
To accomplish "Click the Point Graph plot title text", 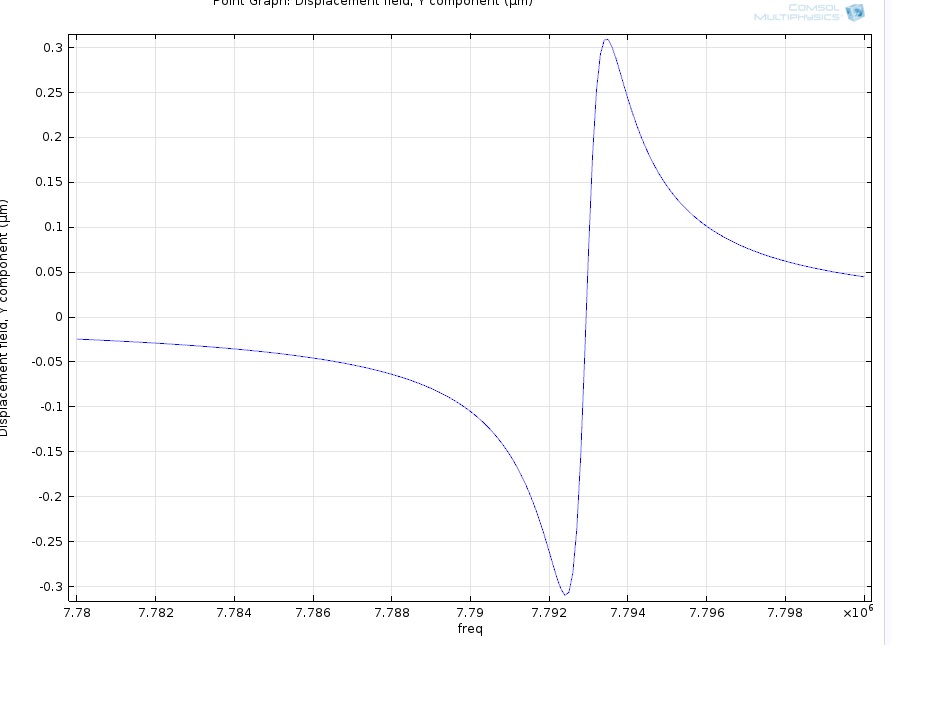I will (372, 3).
